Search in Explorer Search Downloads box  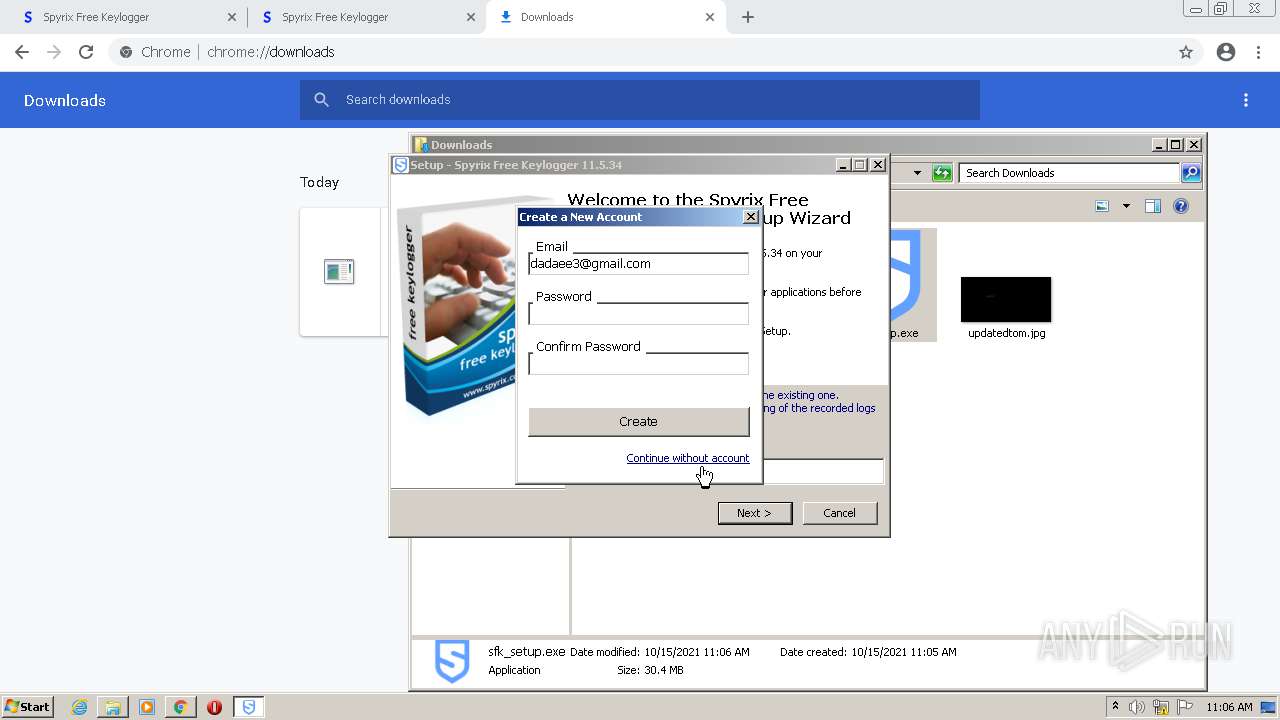coord(1069,173)
